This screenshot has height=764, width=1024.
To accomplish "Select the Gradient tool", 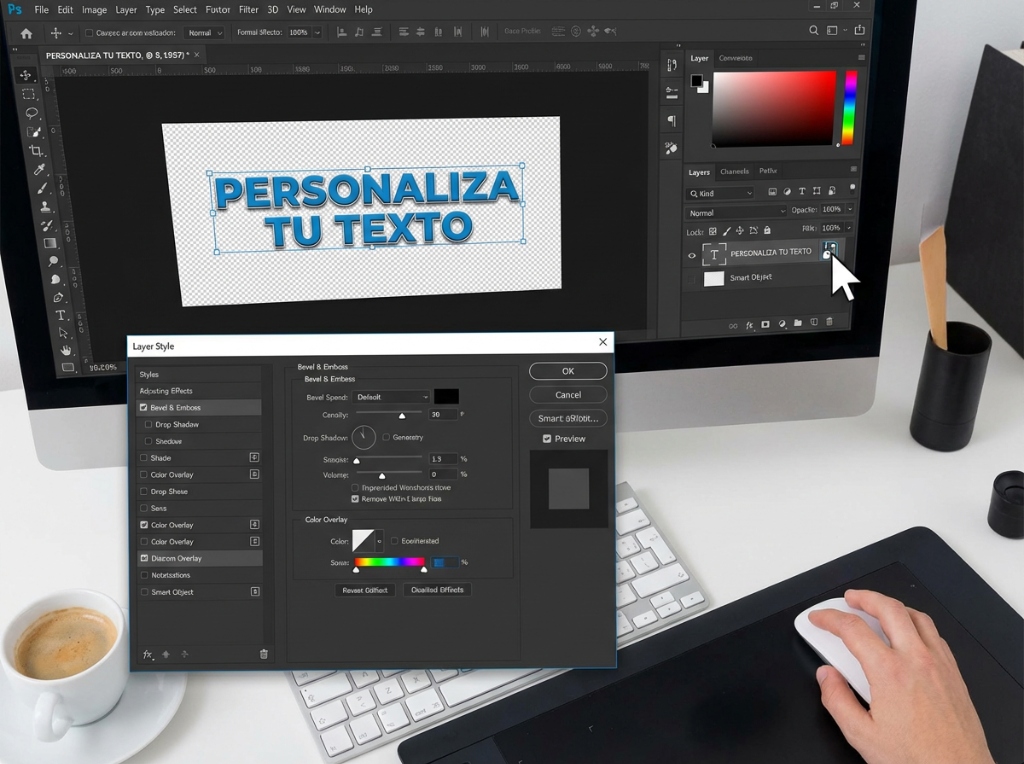I will pos(50,243).
